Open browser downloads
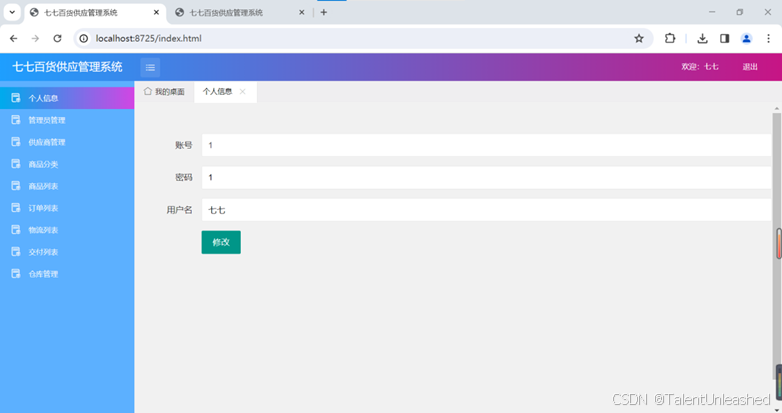This screenshot has height=413, width=782. click(x=702, y=38)
